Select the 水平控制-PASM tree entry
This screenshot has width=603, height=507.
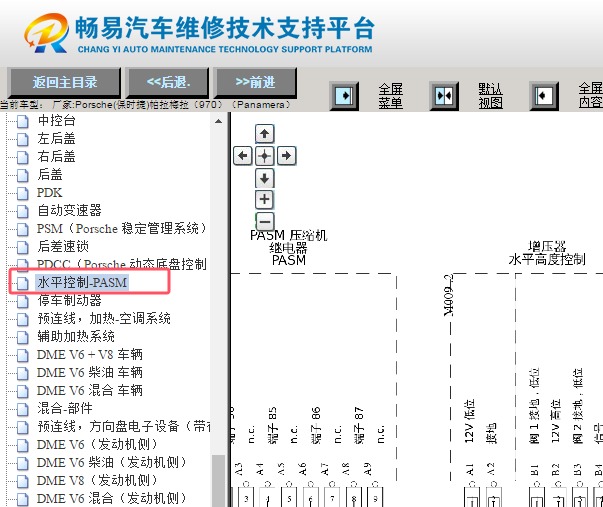click(82, 282)
